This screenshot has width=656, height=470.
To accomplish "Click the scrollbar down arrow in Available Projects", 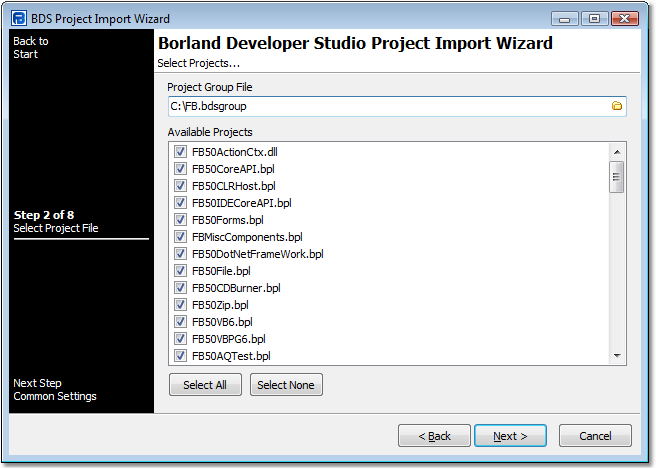I will pyautogui.click(x=617, y=356).
